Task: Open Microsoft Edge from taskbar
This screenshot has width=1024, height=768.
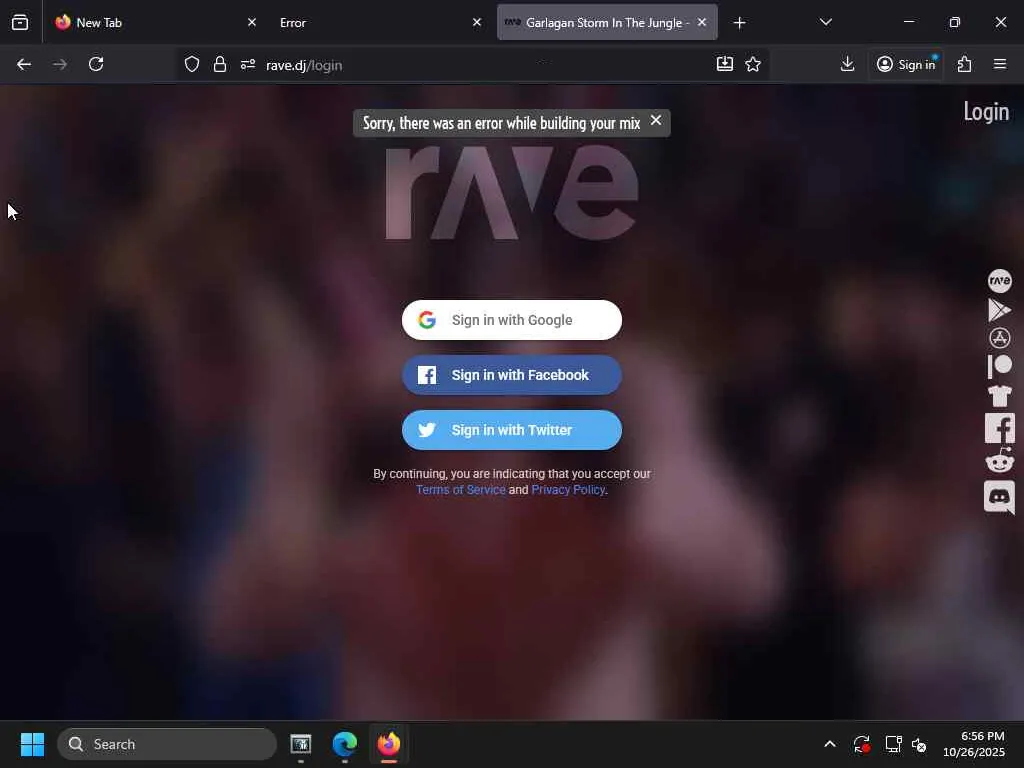Action: (x=344, y=744)
